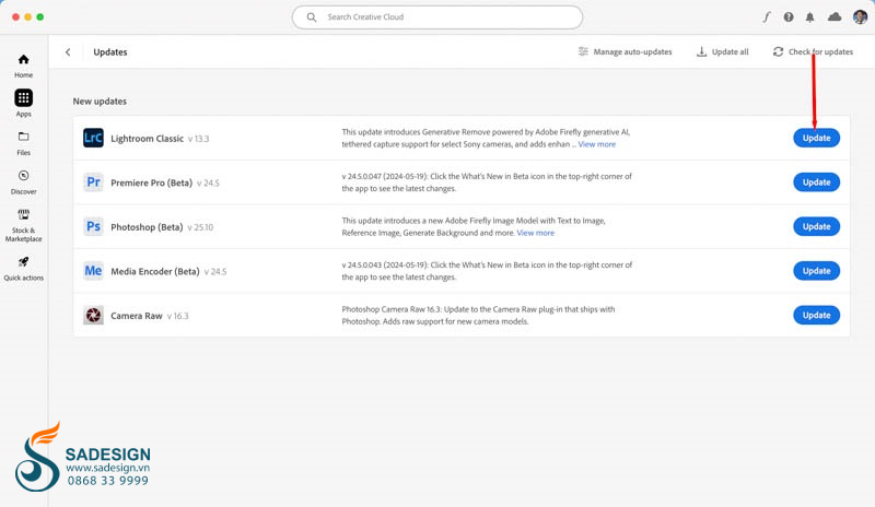Screen dimensions: 875x507
Task: Open Files in the sidebar
Action: pos(23,143)
